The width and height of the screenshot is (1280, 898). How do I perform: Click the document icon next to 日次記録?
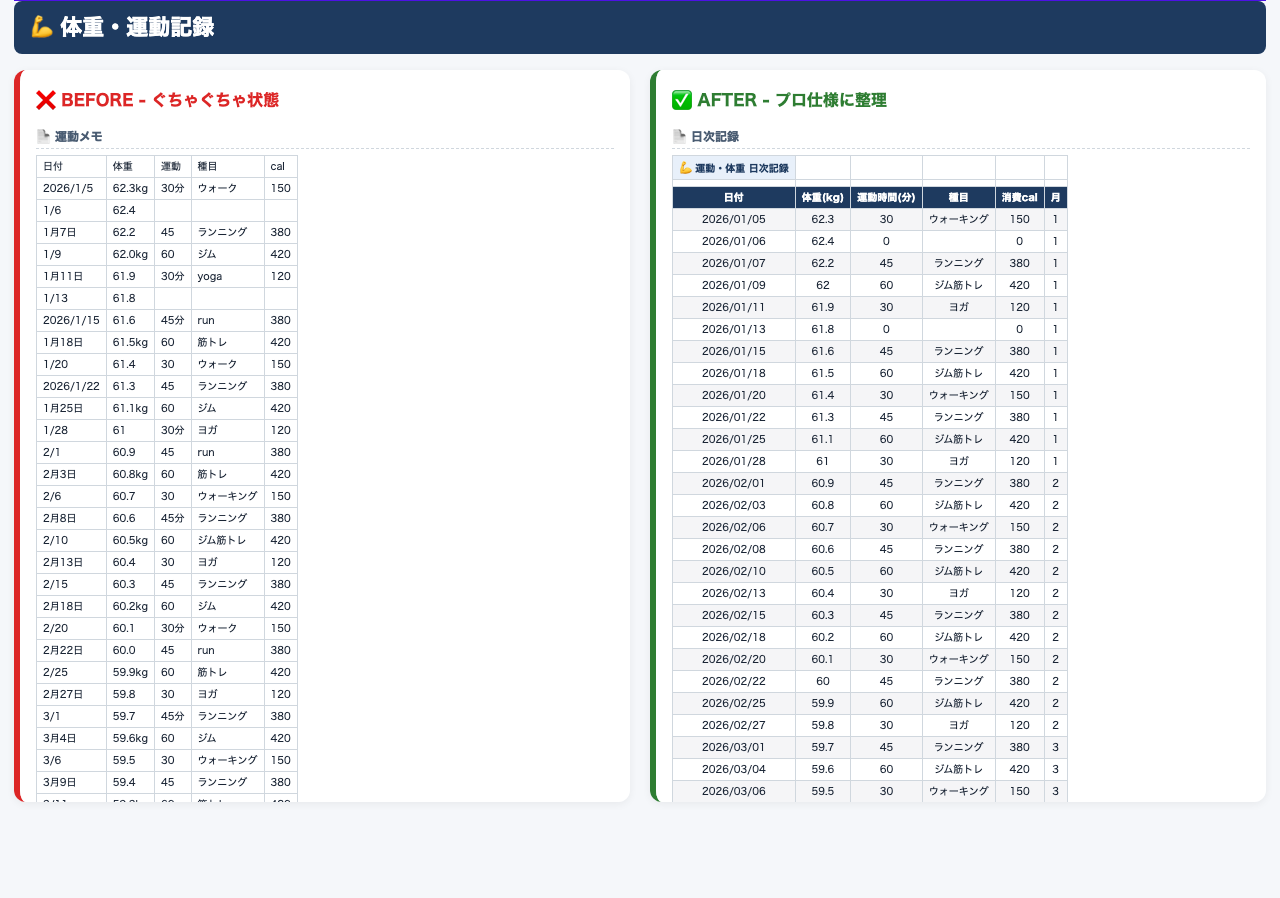(x=679, y=136)
